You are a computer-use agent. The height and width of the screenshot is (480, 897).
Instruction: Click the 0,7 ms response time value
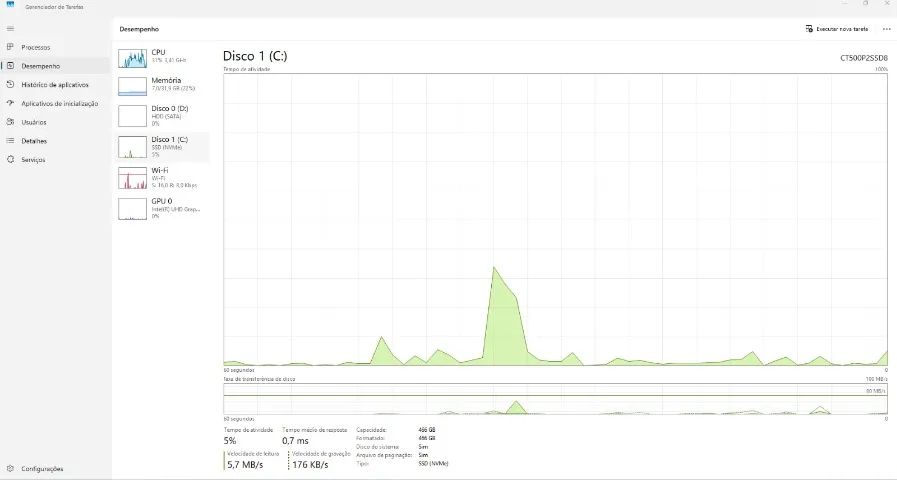(x=295, y=441)
